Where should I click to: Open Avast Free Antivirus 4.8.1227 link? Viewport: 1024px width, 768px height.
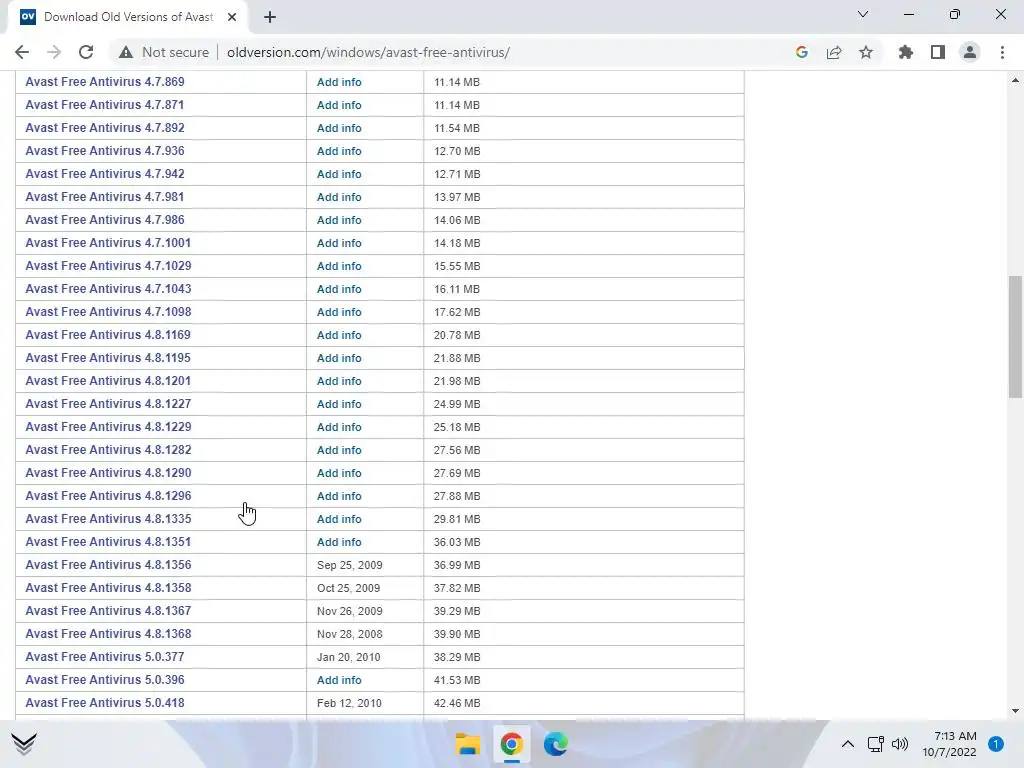coord(108,404)
